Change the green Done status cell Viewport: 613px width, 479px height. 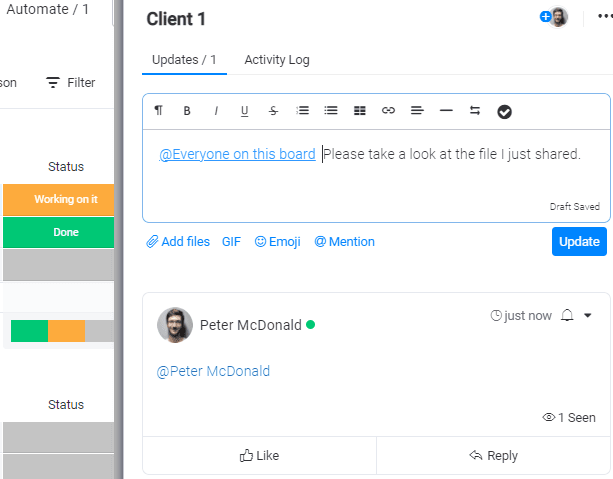coord(59,232)
